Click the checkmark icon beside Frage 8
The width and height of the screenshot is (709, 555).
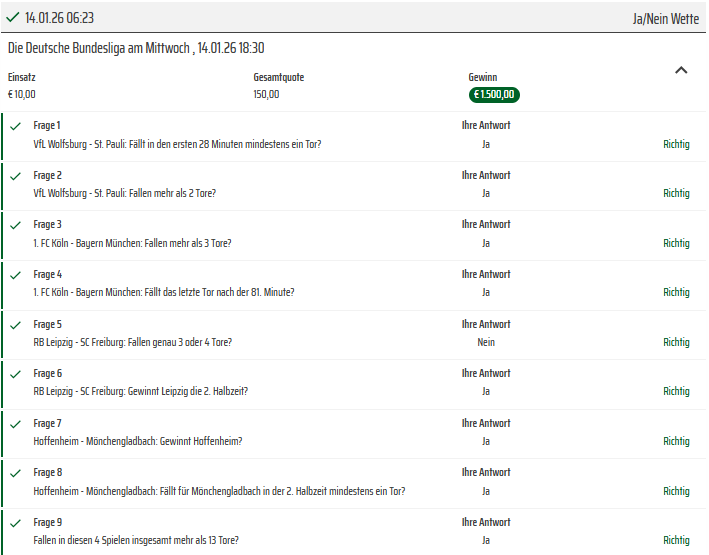(15, 473)
